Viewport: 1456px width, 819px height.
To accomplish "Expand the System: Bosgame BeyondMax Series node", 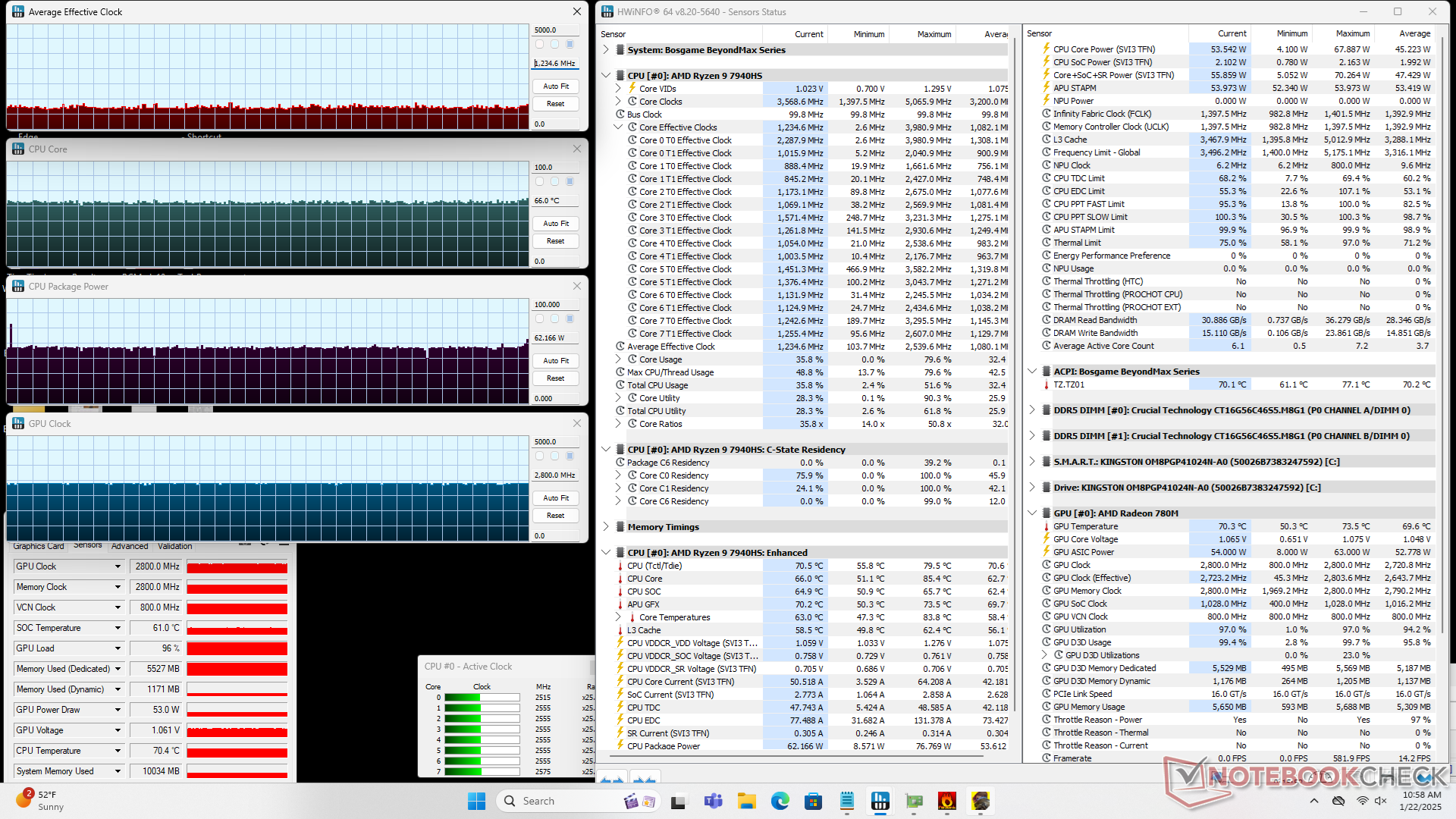I will tap(606, 50).
